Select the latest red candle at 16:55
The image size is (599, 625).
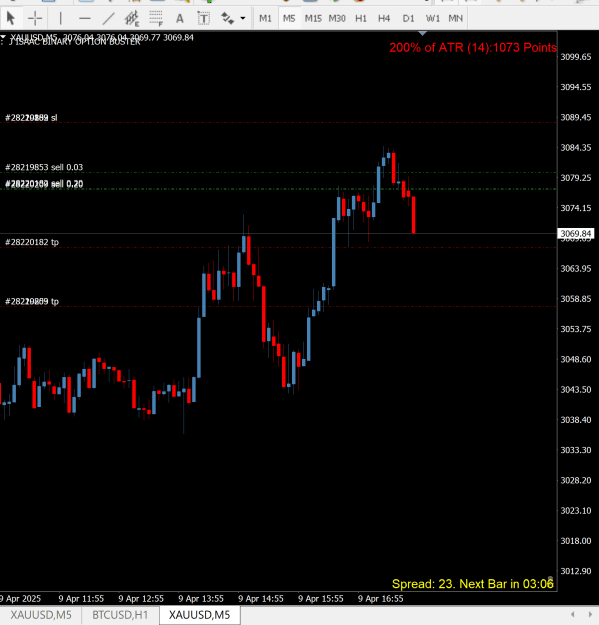coord(414,215)
